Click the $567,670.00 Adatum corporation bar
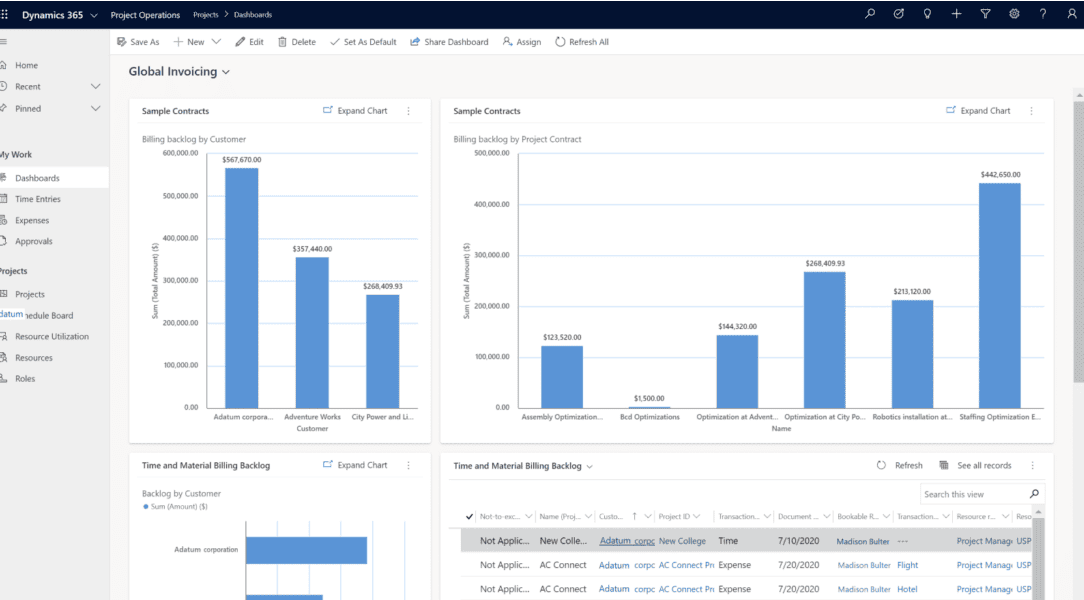This screenshot has width=1084, height=600. (x=242, y=288)
